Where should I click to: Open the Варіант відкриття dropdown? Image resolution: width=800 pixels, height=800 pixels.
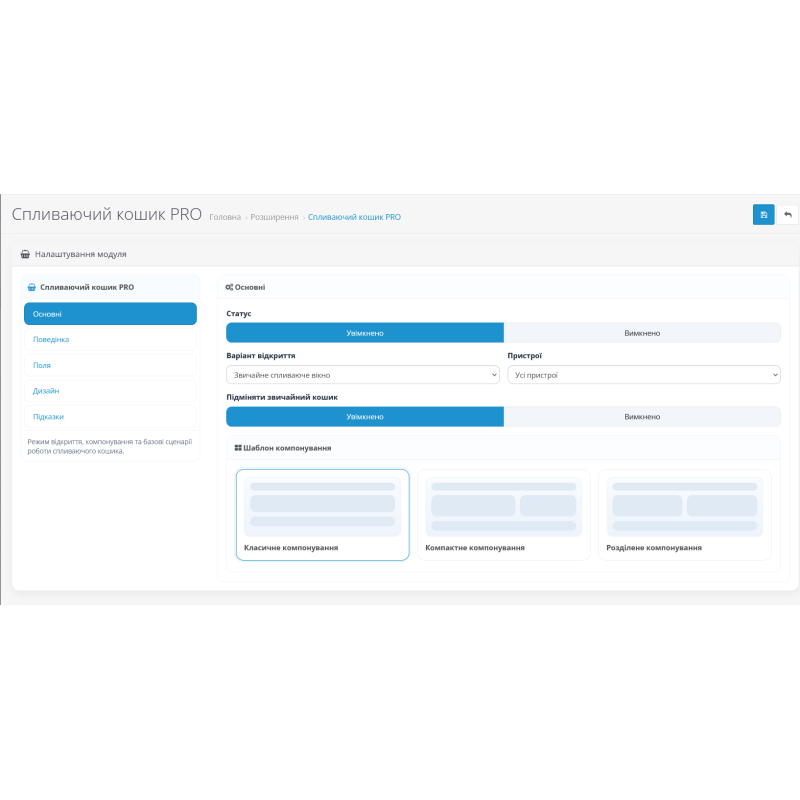363,375
